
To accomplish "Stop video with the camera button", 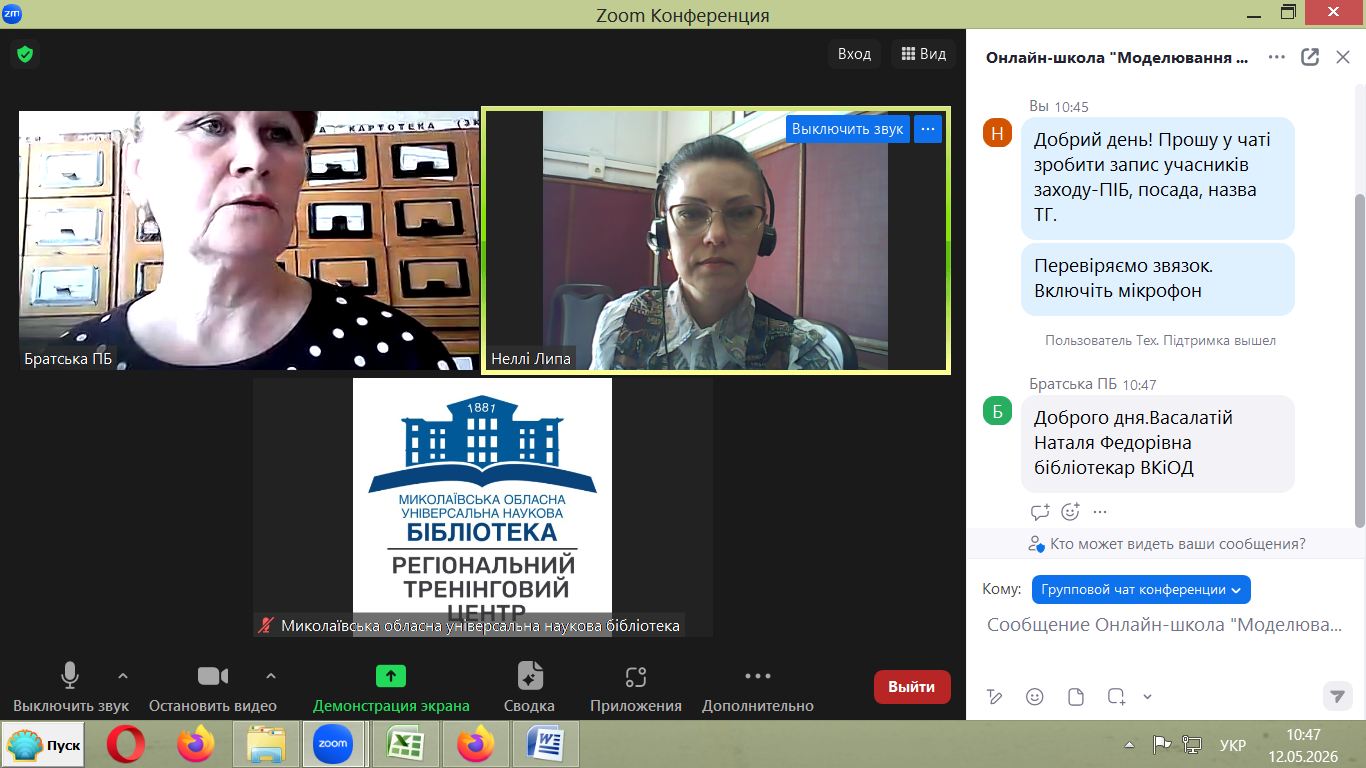I will click(x=213, y=687).
